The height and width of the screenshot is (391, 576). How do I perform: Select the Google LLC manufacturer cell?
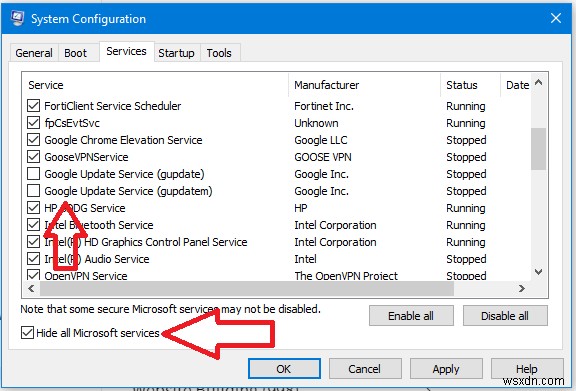tap(321, 140)
